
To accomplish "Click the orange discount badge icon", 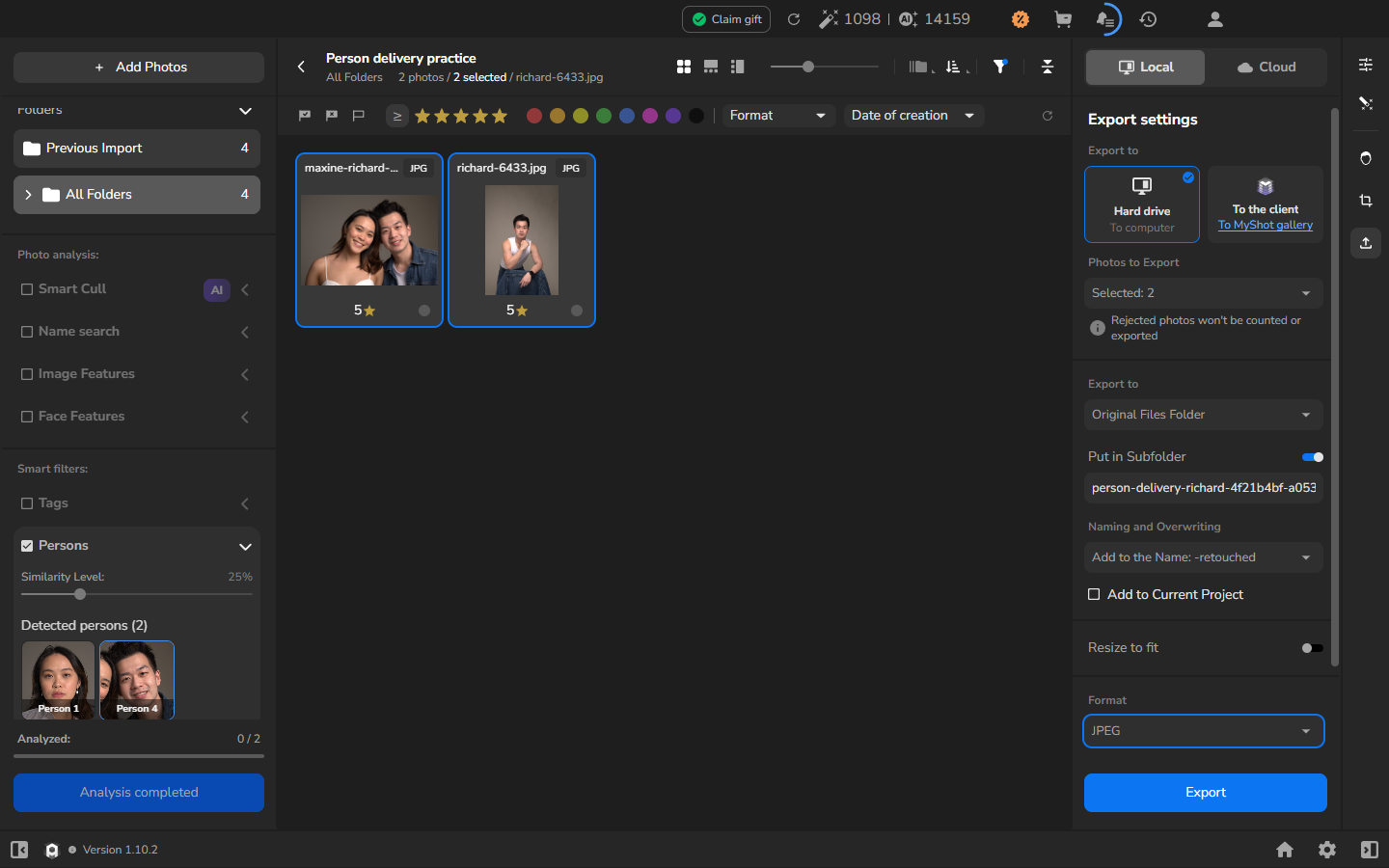I will [x=1021, y=19].
